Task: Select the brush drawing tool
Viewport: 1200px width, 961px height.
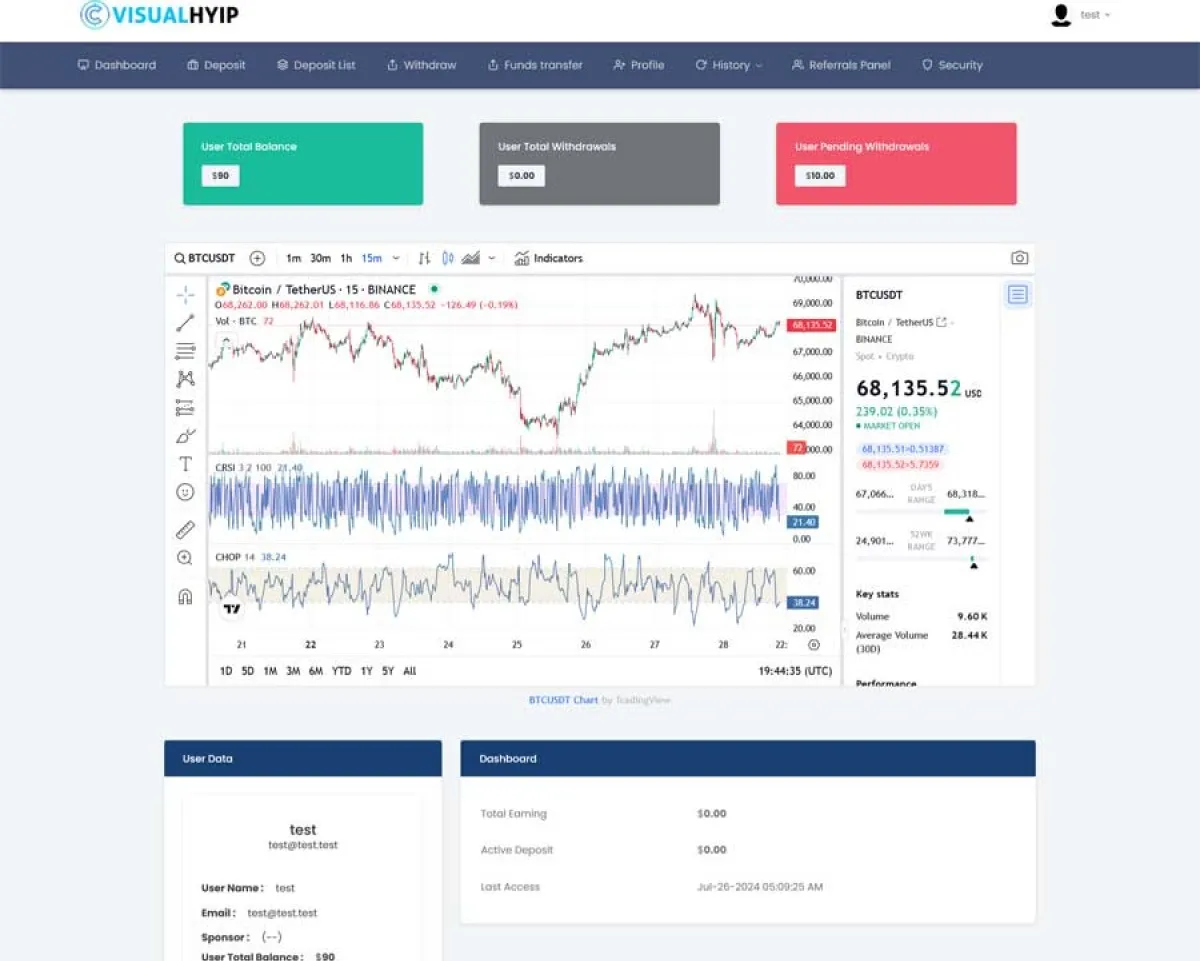Action: pyautogui.click(x=185, y=436)
